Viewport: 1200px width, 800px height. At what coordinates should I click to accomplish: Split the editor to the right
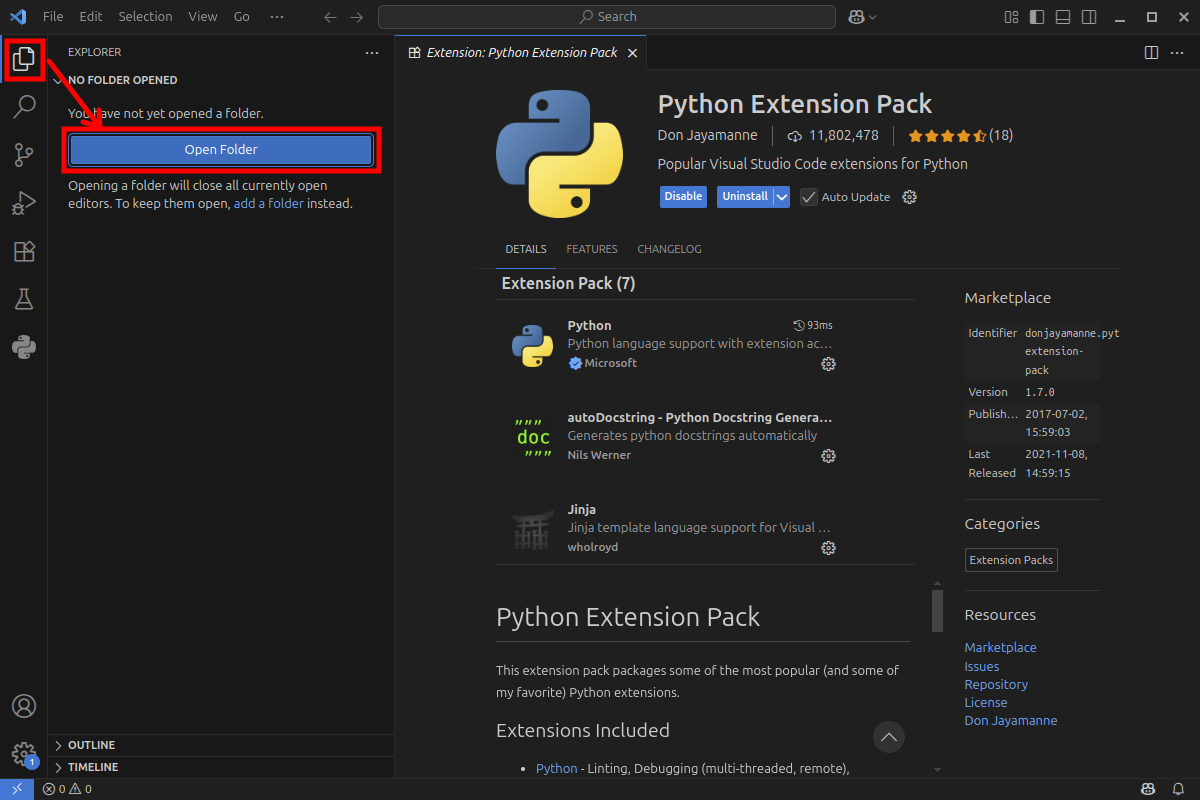1151,52
